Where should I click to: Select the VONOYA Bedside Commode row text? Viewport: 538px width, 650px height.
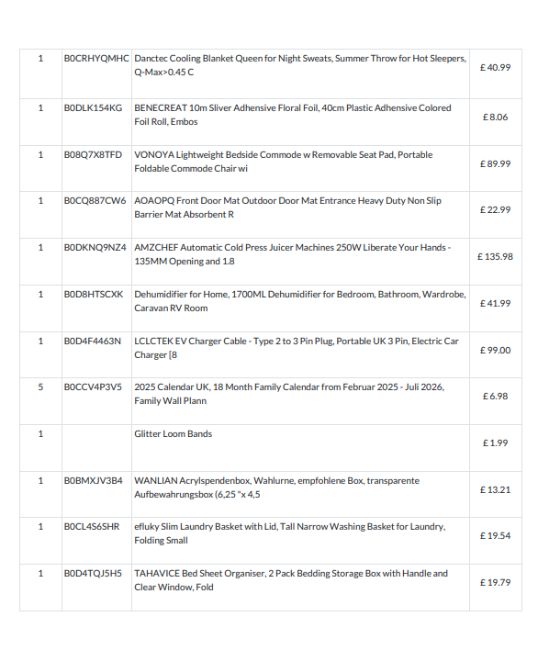pos(283,161)
